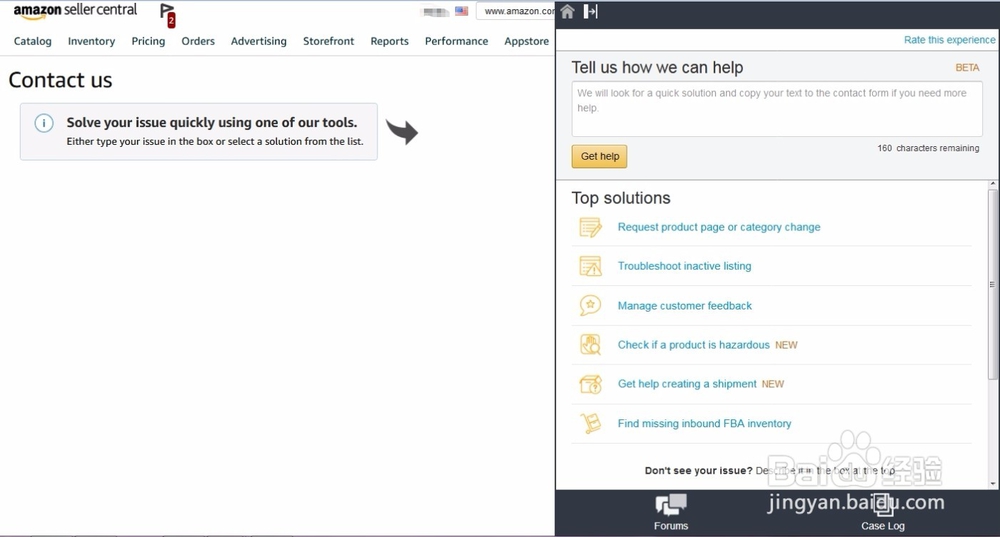Click the Top solutions heading

[621, 198]
